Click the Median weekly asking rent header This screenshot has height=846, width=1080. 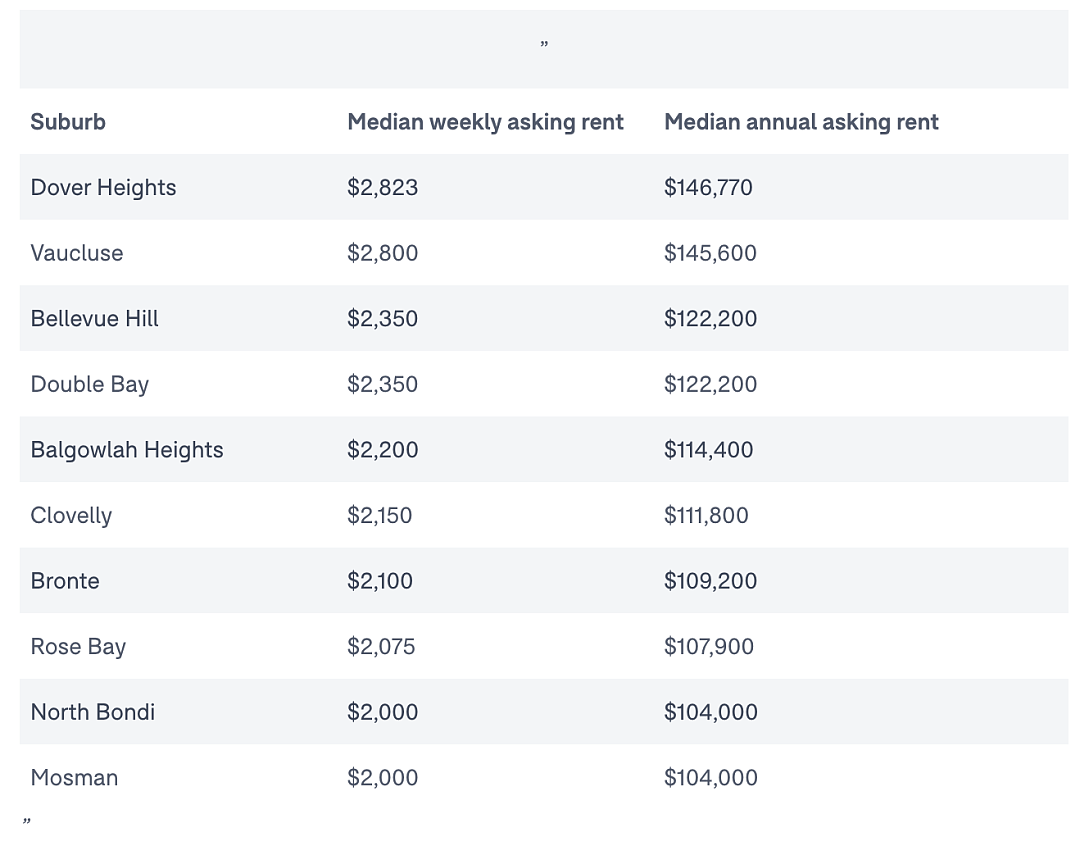click(x=485, y=122)
